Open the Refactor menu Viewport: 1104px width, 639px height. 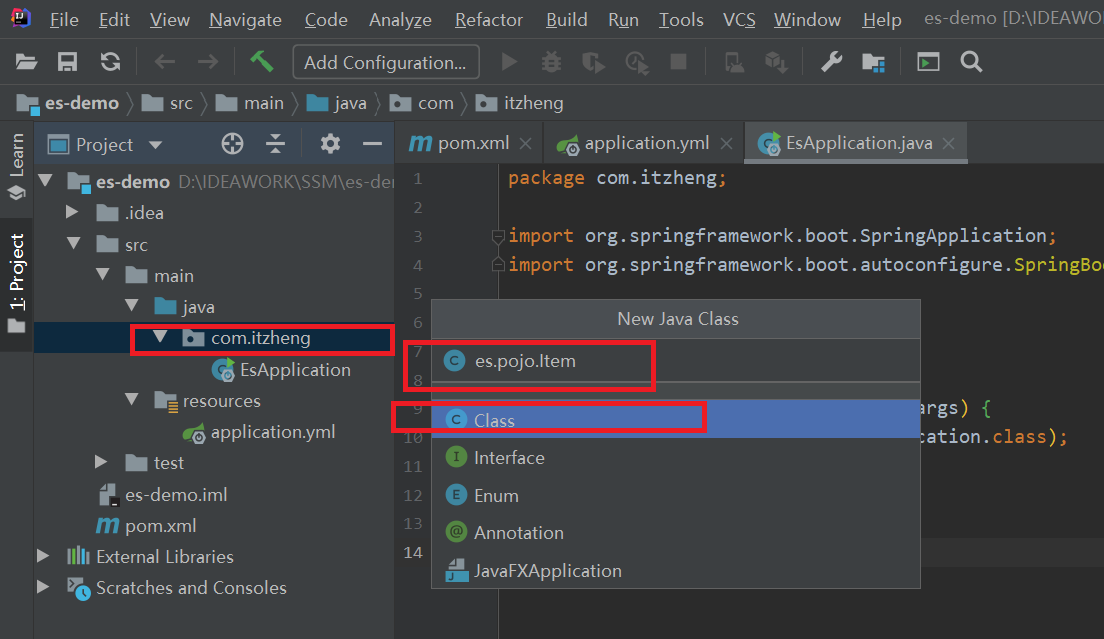pyautogui.click(x=489, y=20)
